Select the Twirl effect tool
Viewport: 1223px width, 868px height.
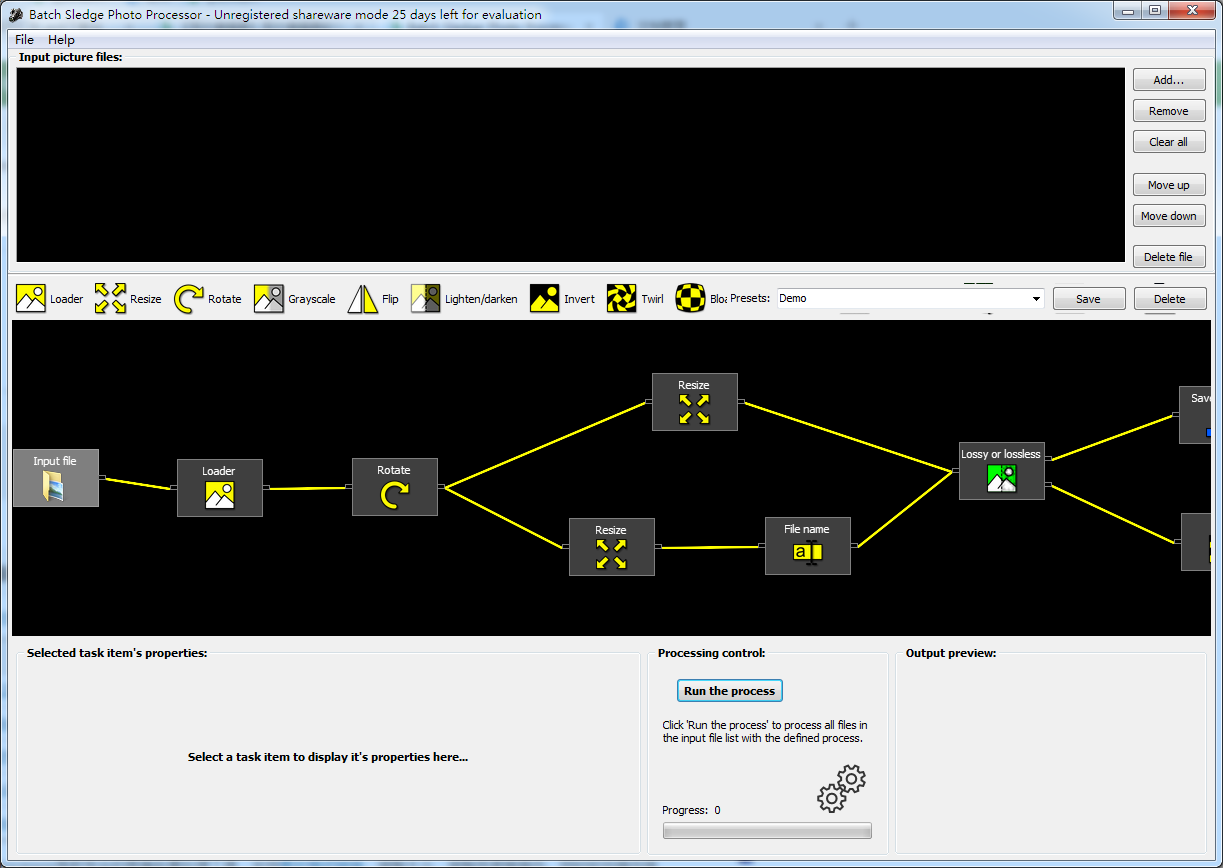click(622, 298)
